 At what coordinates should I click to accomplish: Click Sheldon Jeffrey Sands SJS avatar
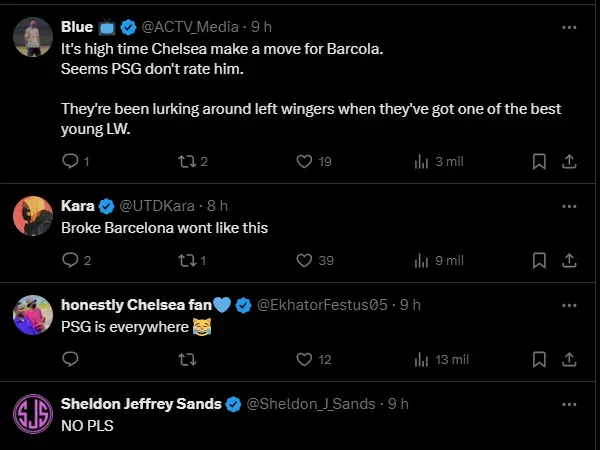[x=33, y=414]
